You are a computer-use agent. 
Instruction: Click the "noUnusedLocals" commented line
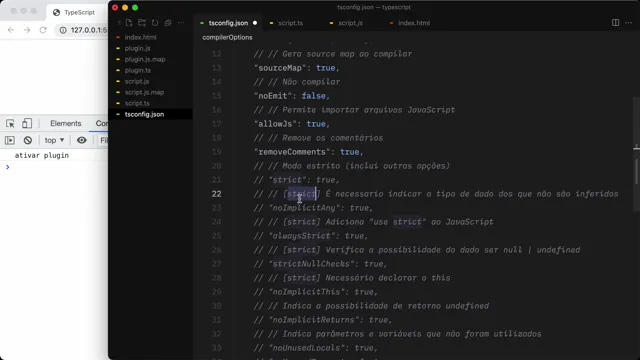tap(316, 348)
